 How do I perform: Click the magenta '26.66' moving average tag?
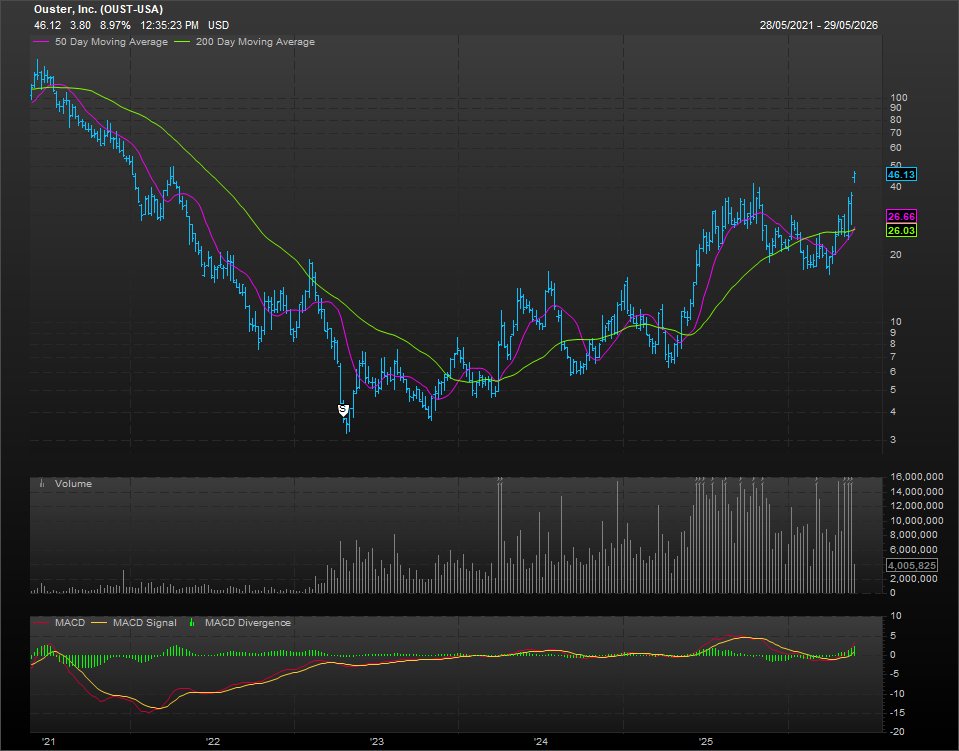pos(902,216)
